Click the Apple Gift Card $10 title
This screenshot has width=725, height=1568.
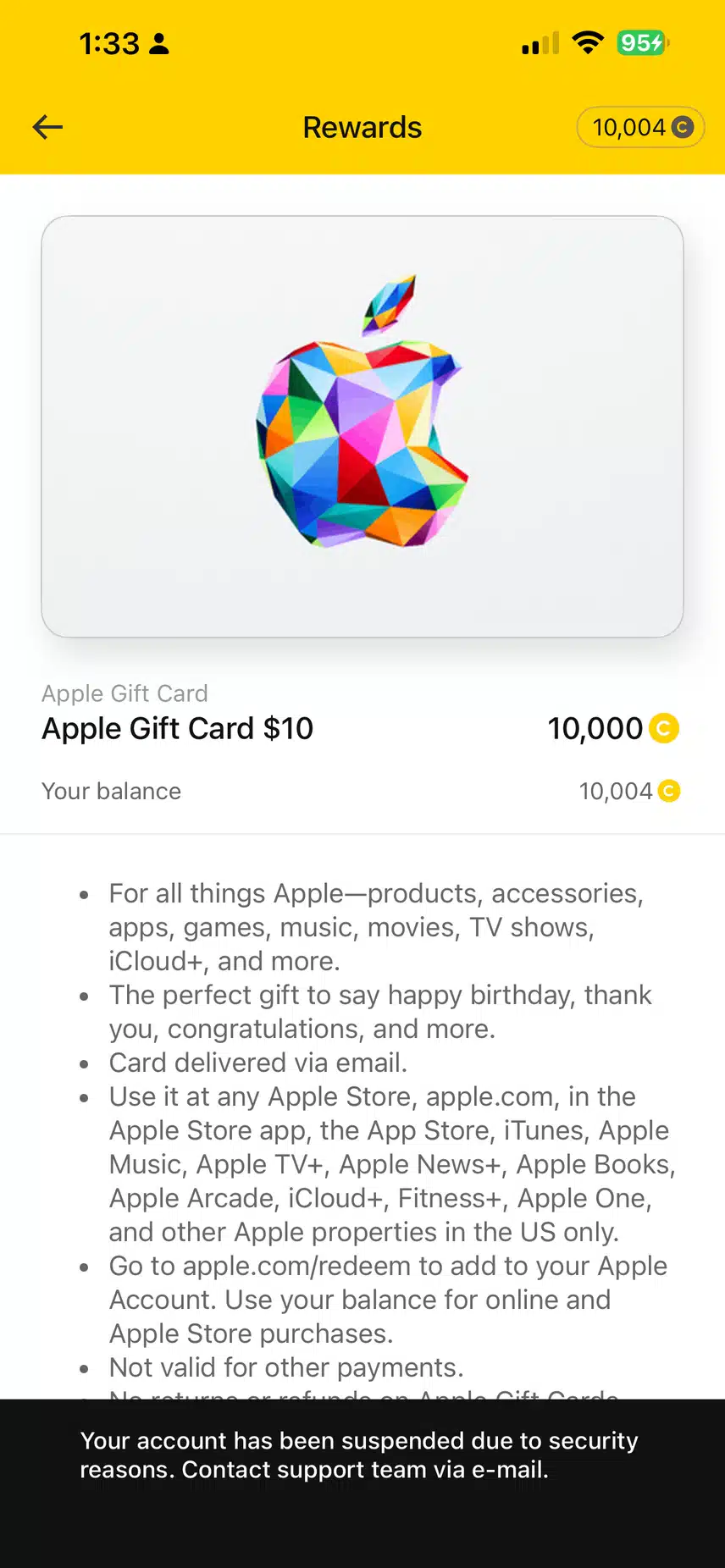[x=178, y=728]
